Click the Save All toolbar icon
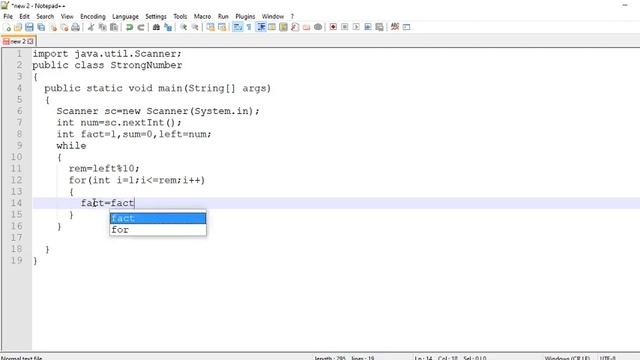Image resolution: width=640 pixels, height=360 pixels. point(41,27)
